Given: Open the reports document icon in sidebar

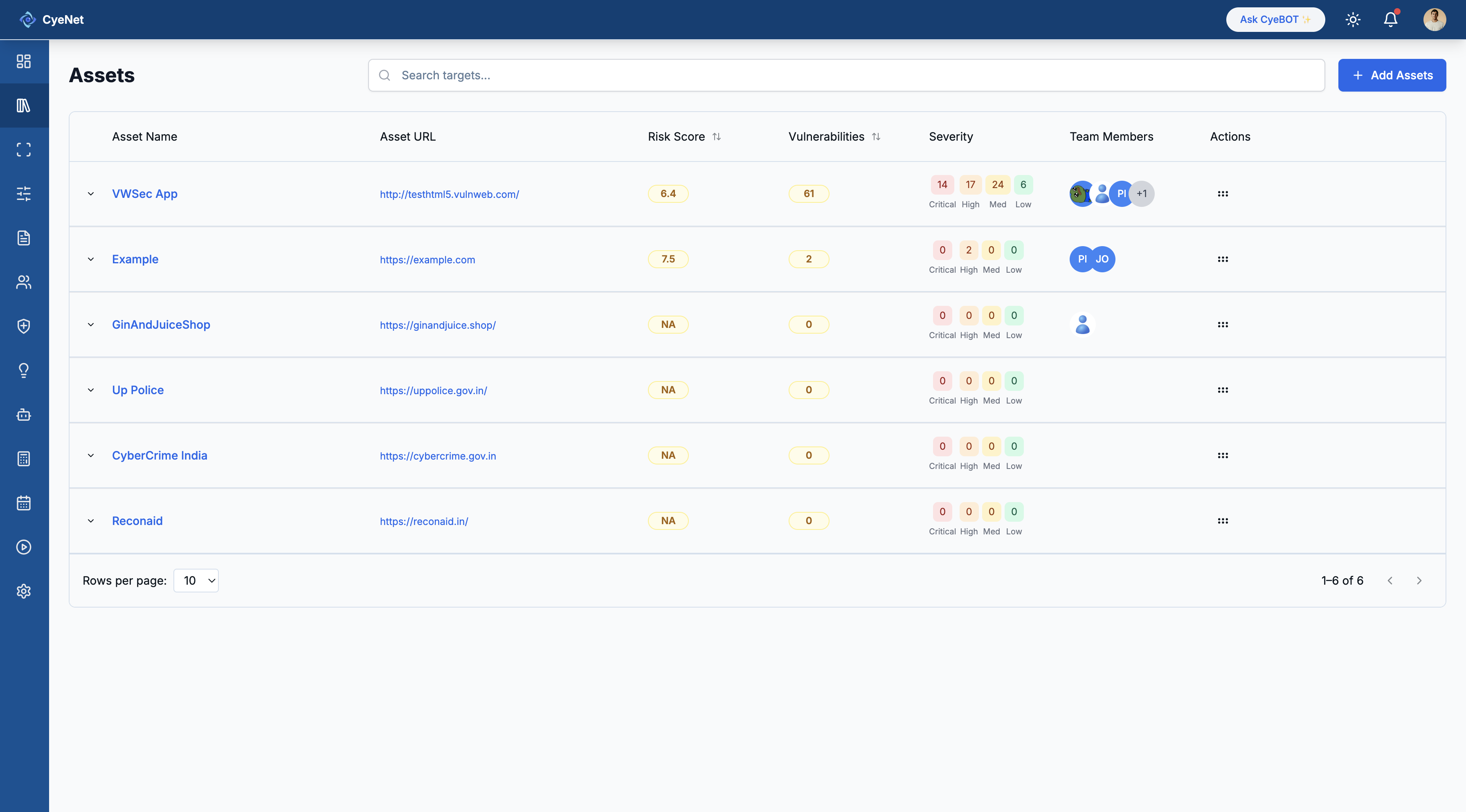Looking at the screenshot, I should click(x=24, y=238).
